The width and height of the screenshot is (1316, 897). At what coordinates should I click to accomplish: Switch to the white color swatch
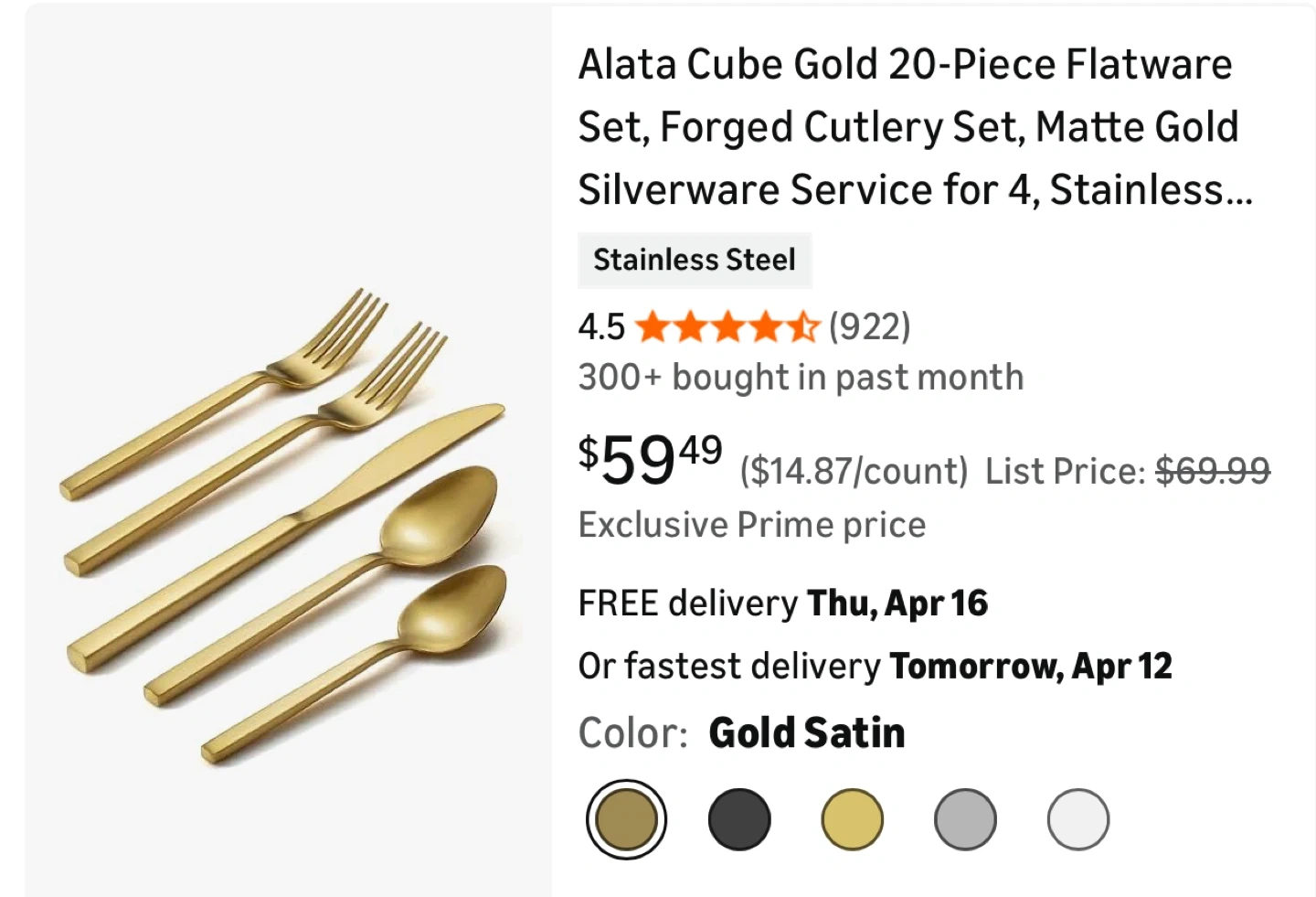pyautogui.click(x=1078, y=819)
